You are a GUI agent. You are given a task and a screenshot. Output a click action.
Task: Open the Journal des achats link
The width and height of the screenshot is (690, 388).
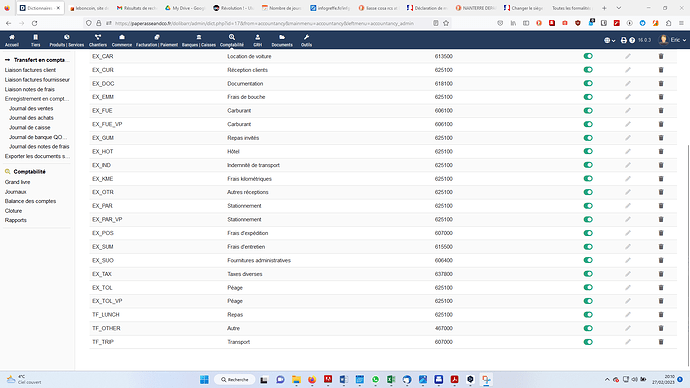[31, 118]
